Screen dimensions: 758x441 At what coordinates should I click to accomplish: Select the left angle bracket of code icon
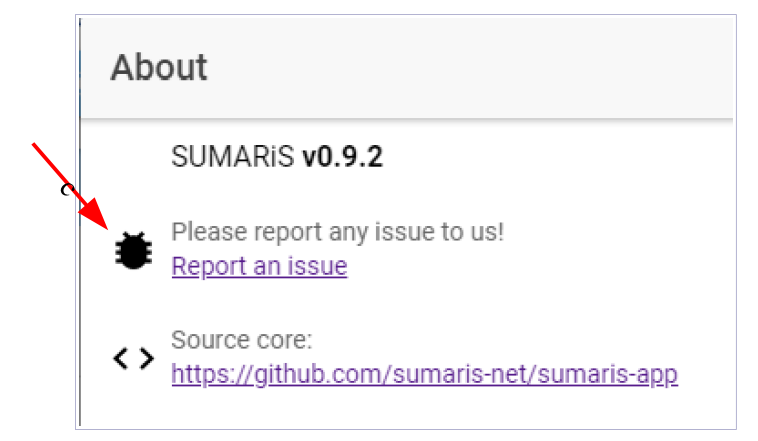click(121, 359)
